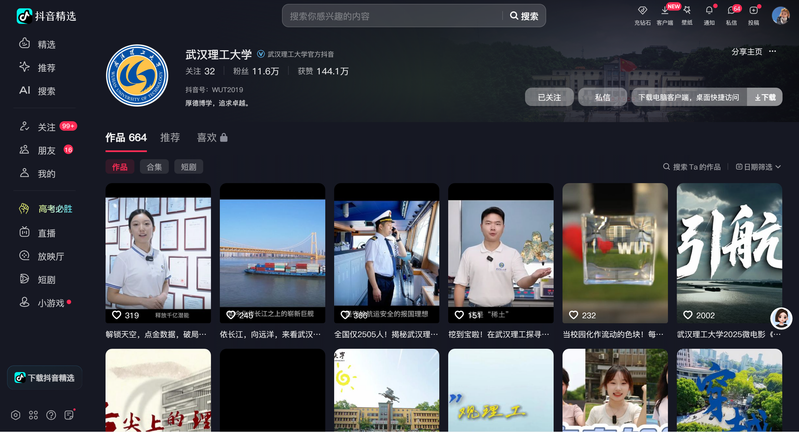Open 放映厅 in the sidebar

41,256
